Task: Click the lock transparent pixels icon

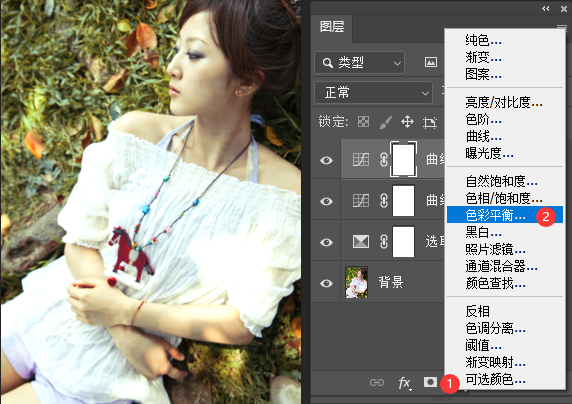Action: [363, 122]
